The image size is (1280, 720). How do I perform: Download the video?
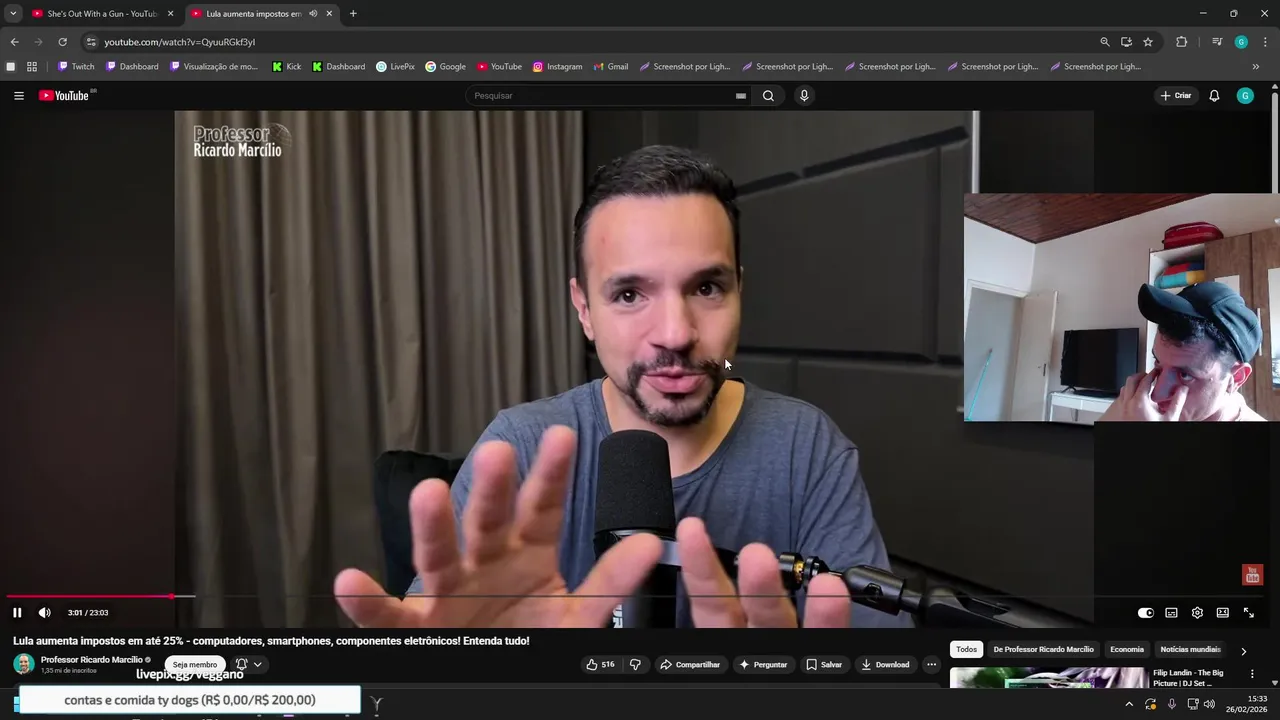click(886, 665)
